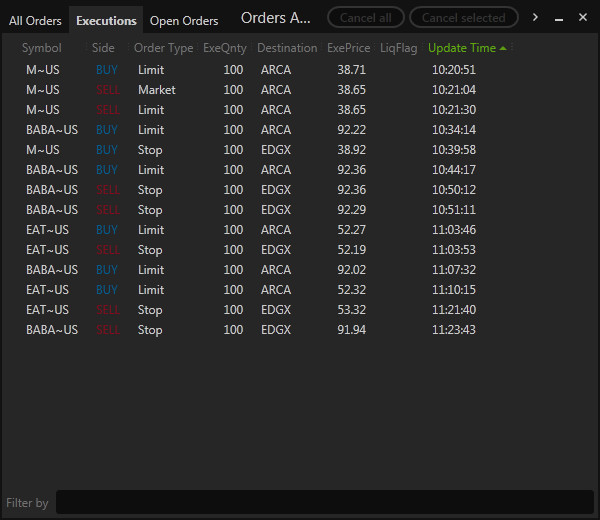This screenshot has height=520, width=600.
Task: Switch to the All Orders tab
Action: (x=35, y=21)
